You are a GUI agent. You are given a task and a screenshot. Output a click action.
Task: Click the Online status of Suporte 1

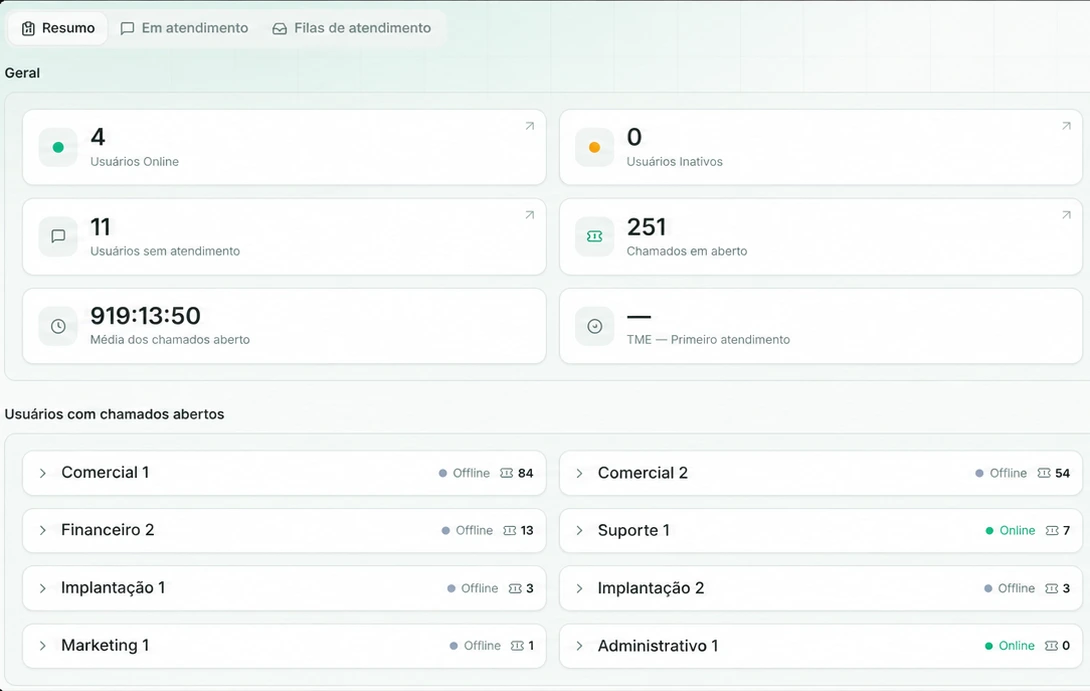(x=1010, y=530)
